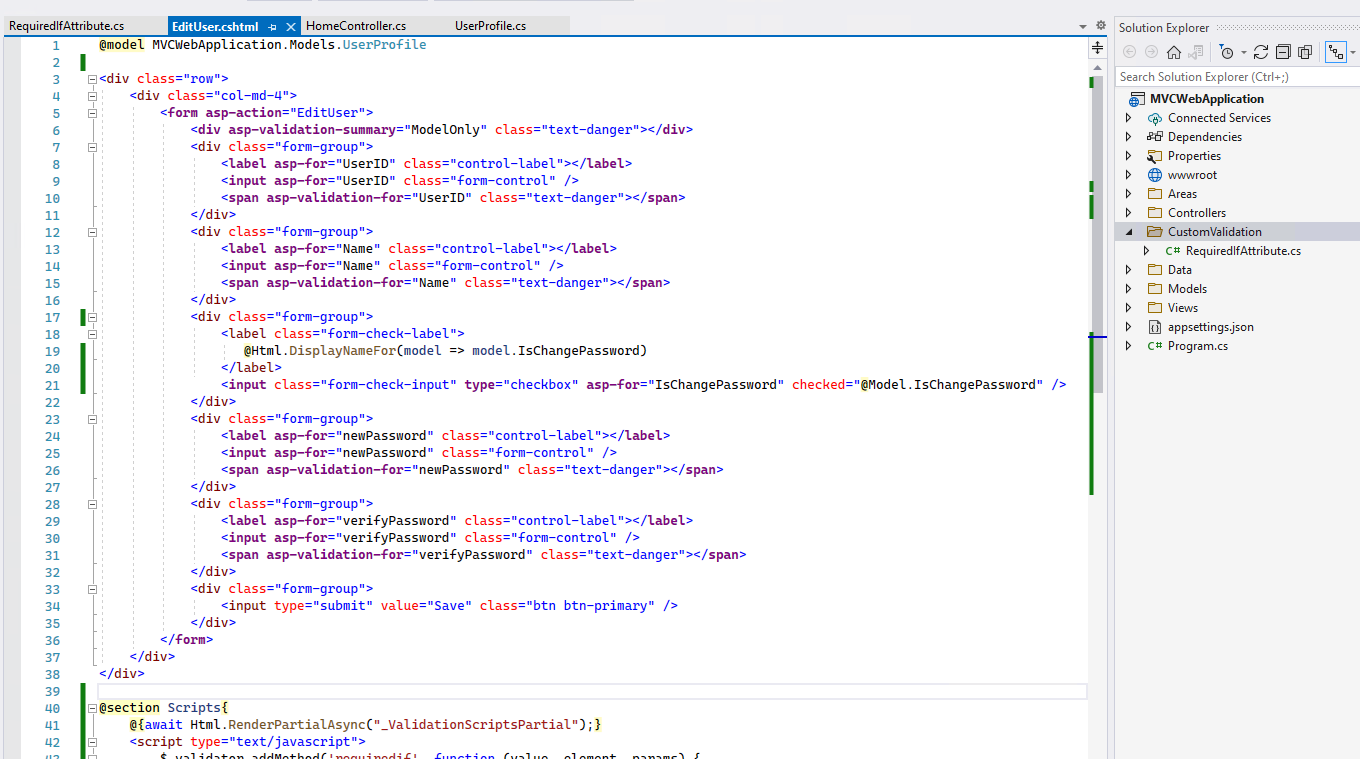Click the Back navigation arrow in Solution Explorer

click(x=1130, y=52)
